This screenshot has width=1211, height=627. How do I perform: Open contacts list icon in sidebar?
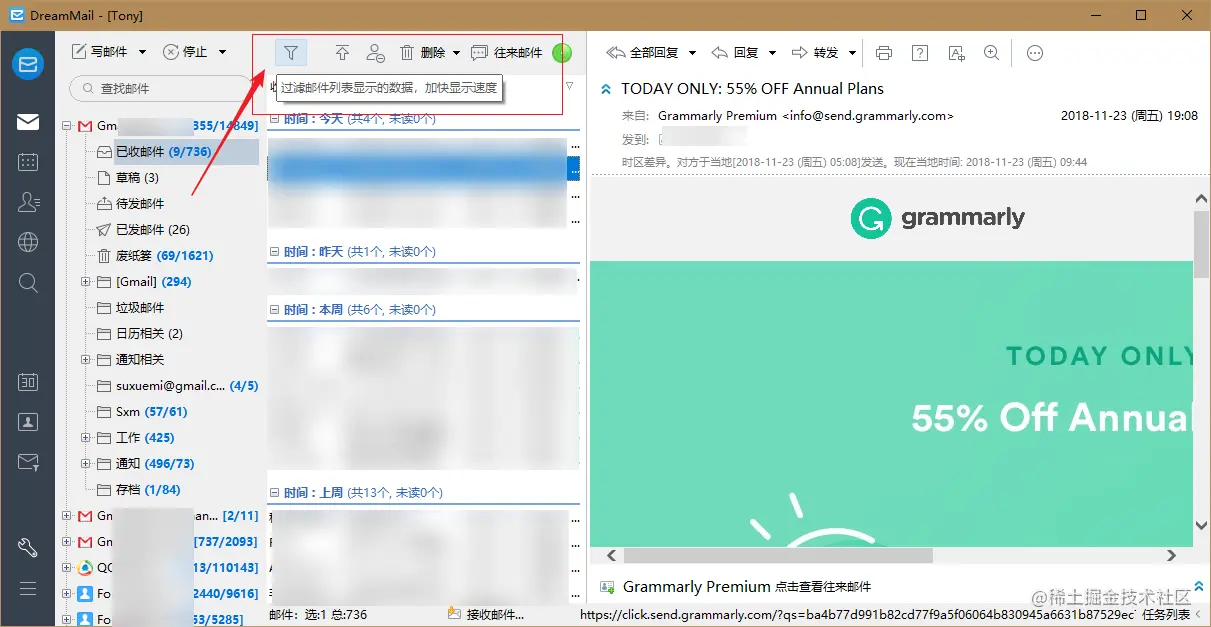pos(28,202)
